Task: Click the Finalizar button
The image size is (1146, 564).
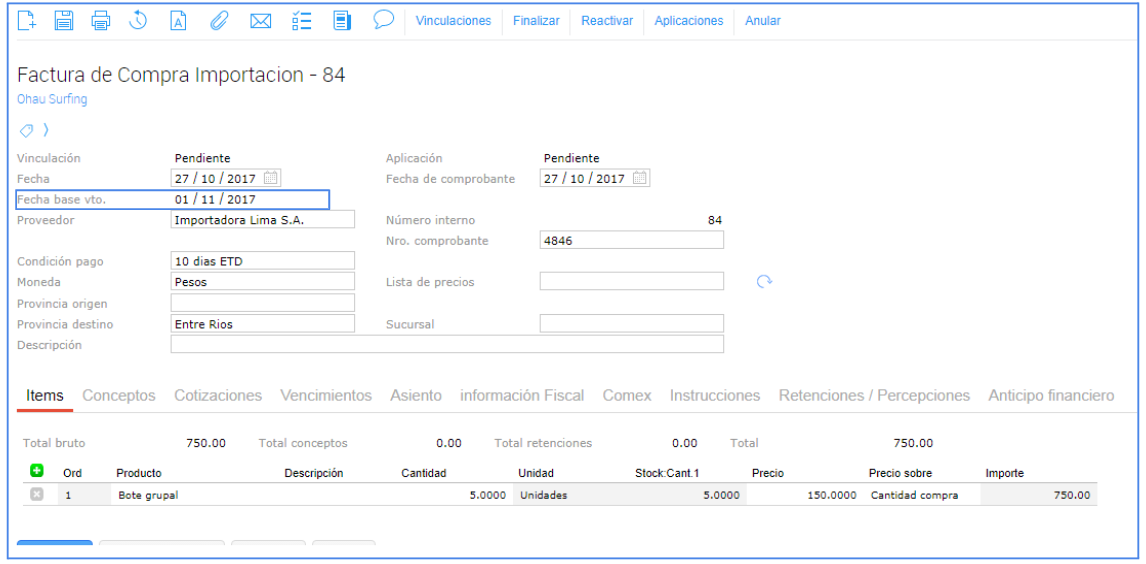Action: coord(536,21)
